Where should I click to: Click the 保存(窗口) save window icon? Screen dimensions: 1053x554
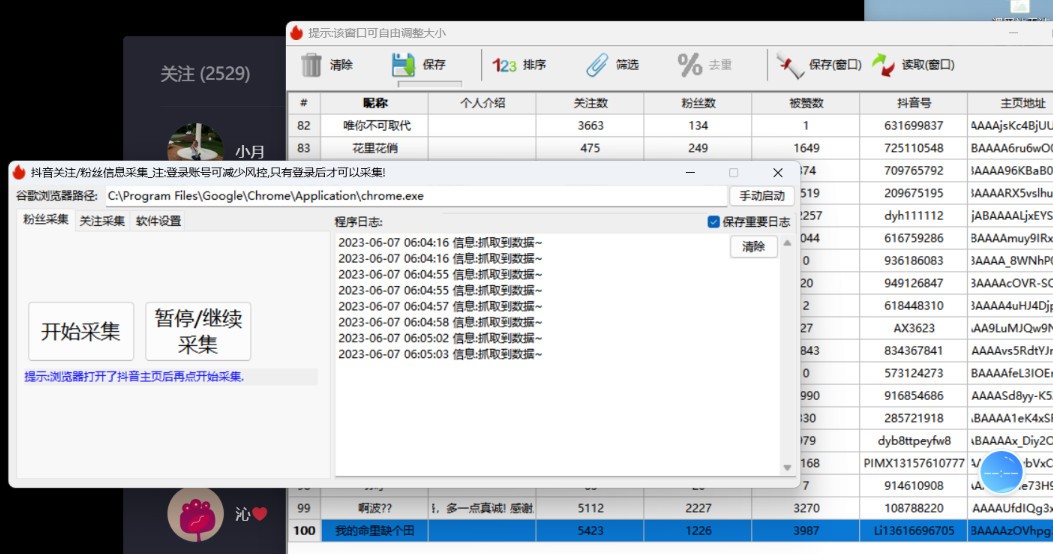[x=790, y=65]
